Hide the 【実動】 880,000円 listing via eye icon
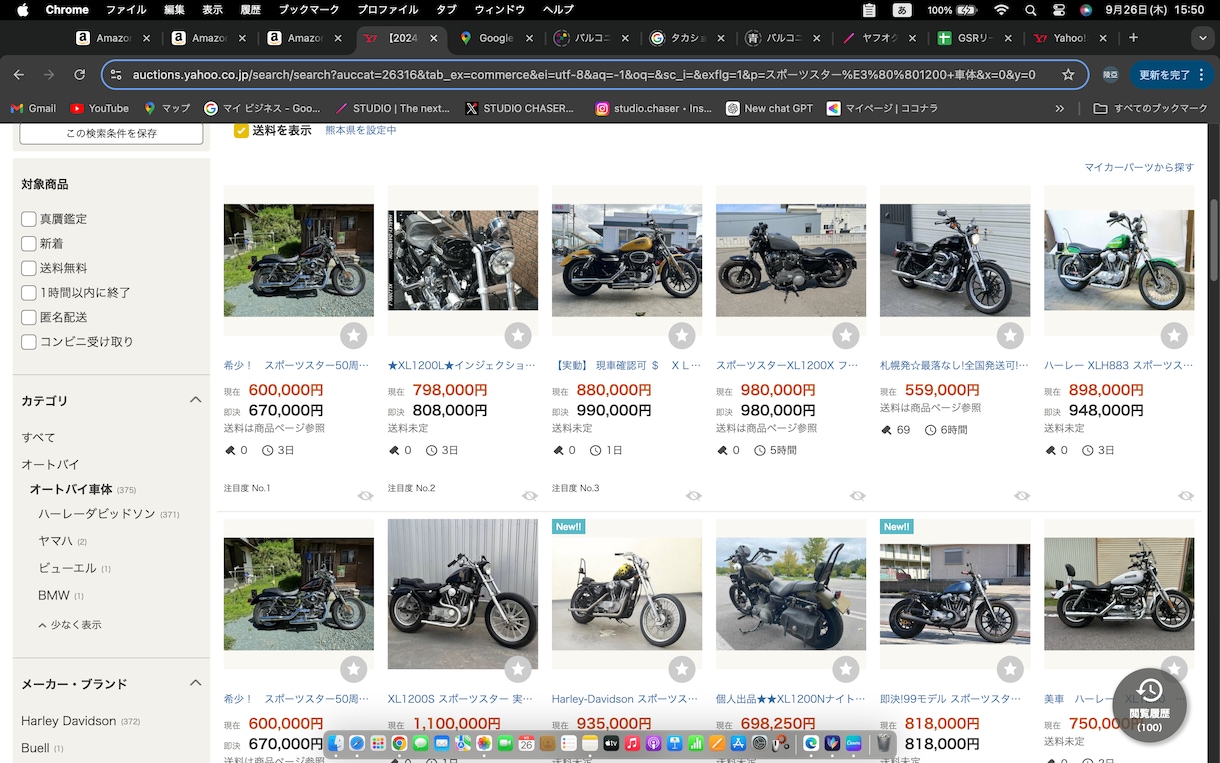This screenshot has width=1220, height=763. (x=693, y=496)
